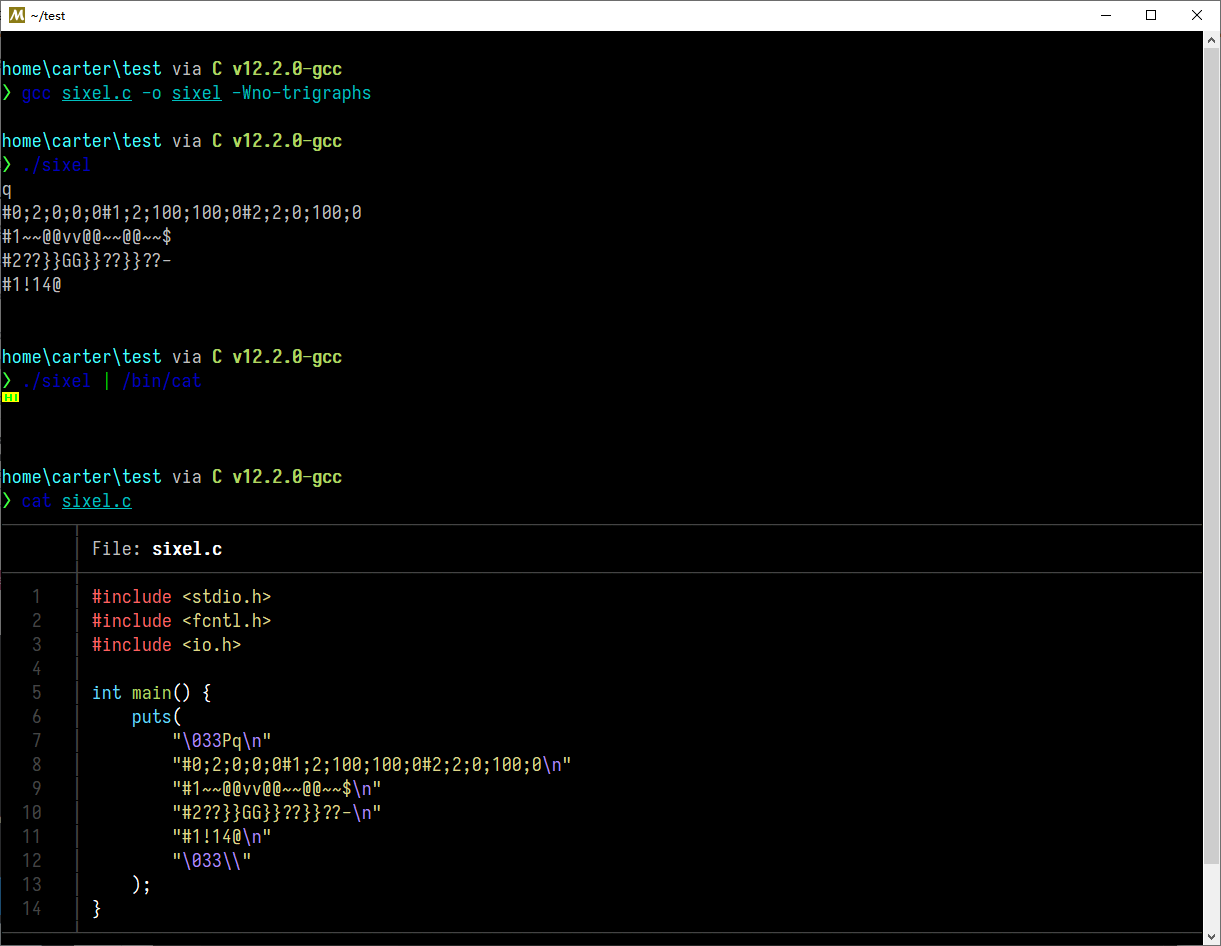Click the small sixel graphic rendered by ./sixel

point(10,396)
